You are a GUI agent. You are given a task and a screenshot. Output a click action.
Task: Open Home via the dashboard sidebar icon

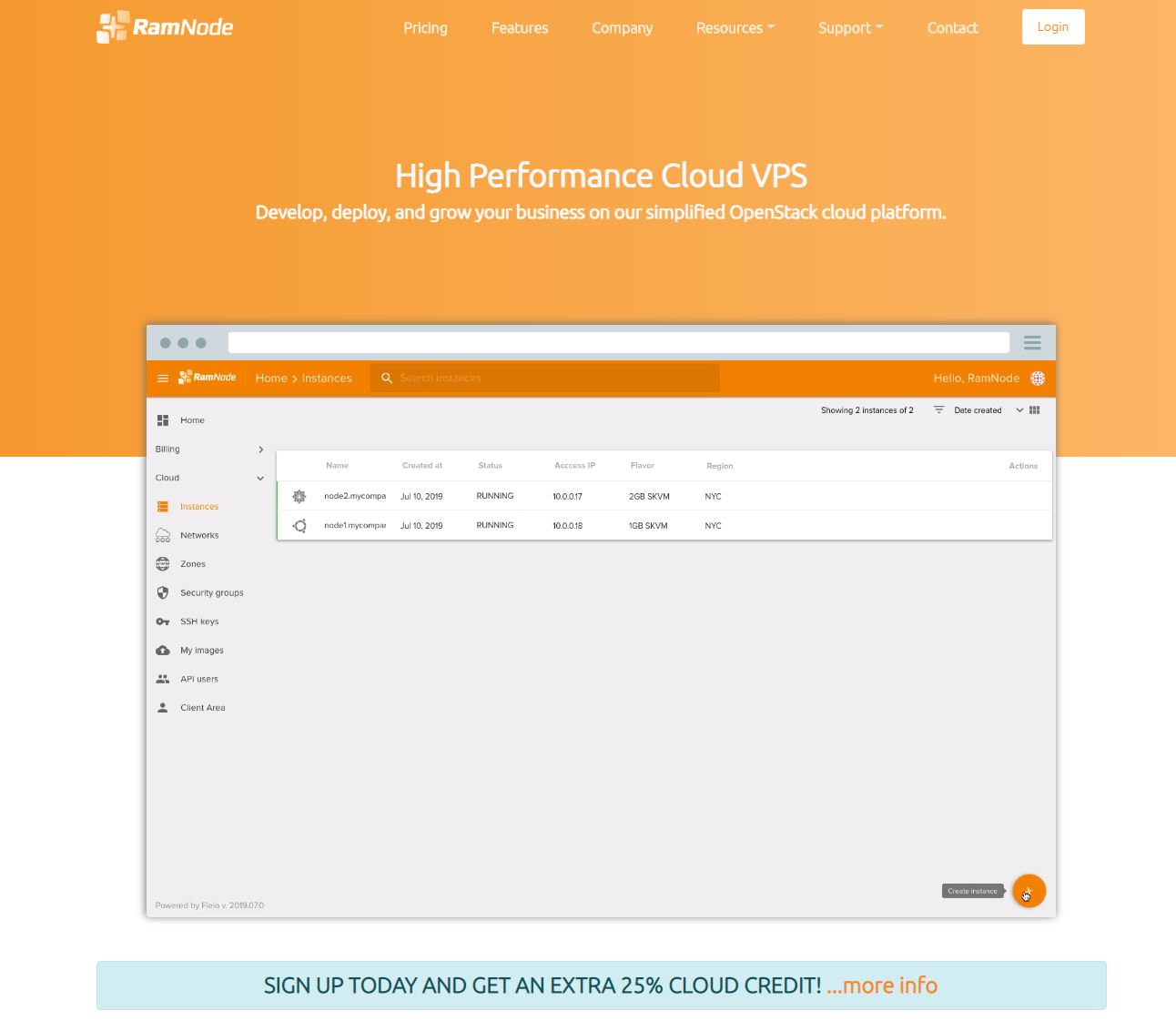coord(163,420)
